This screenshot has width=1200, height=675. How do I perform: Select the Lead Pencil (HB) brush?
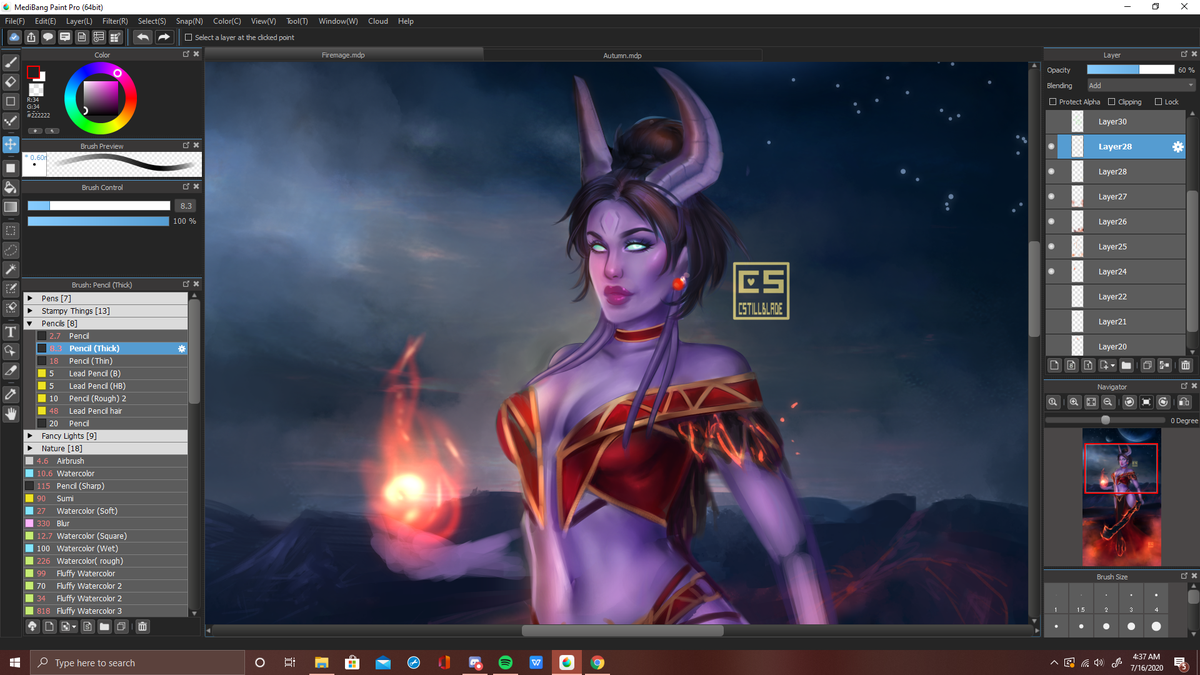tap(111, 386)
